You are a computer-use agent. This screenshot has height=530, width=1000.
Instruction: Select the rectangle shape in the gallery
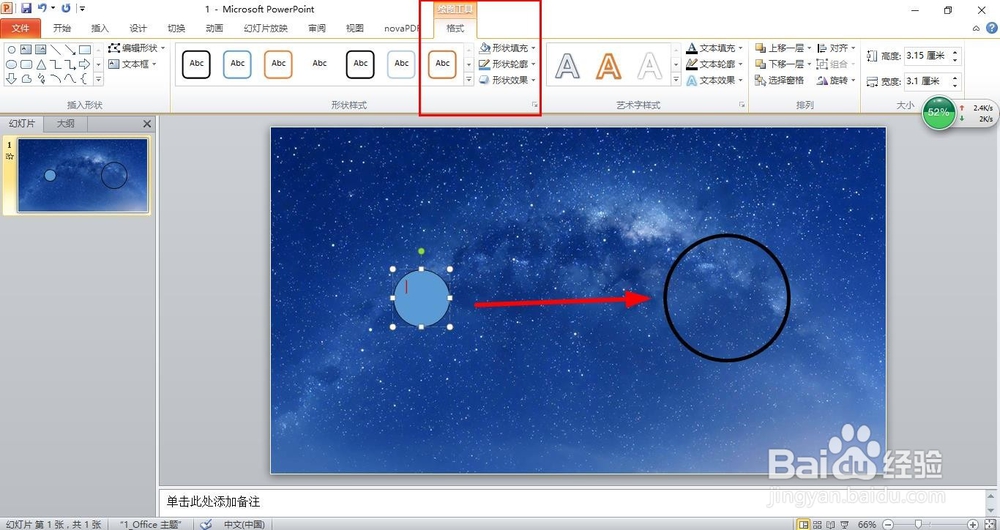click(x=85, y=49)
